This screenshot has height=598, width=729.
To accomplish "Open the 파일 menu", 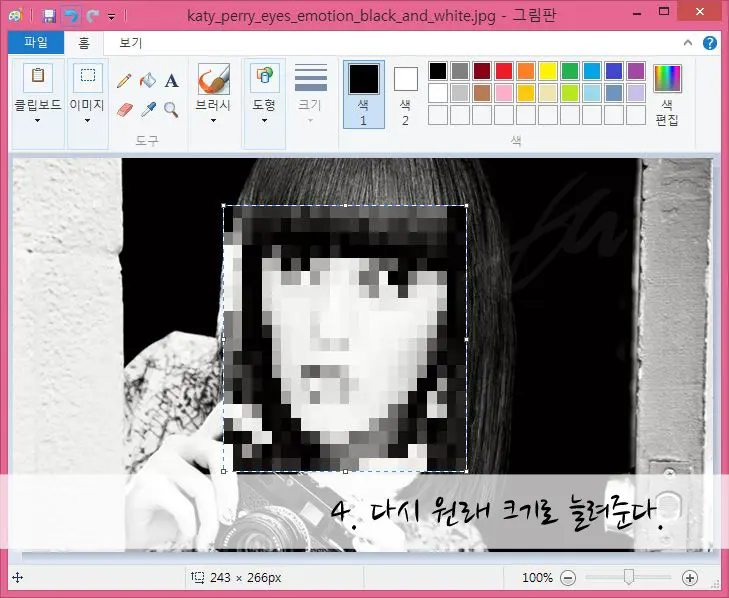I will point(35,43).
